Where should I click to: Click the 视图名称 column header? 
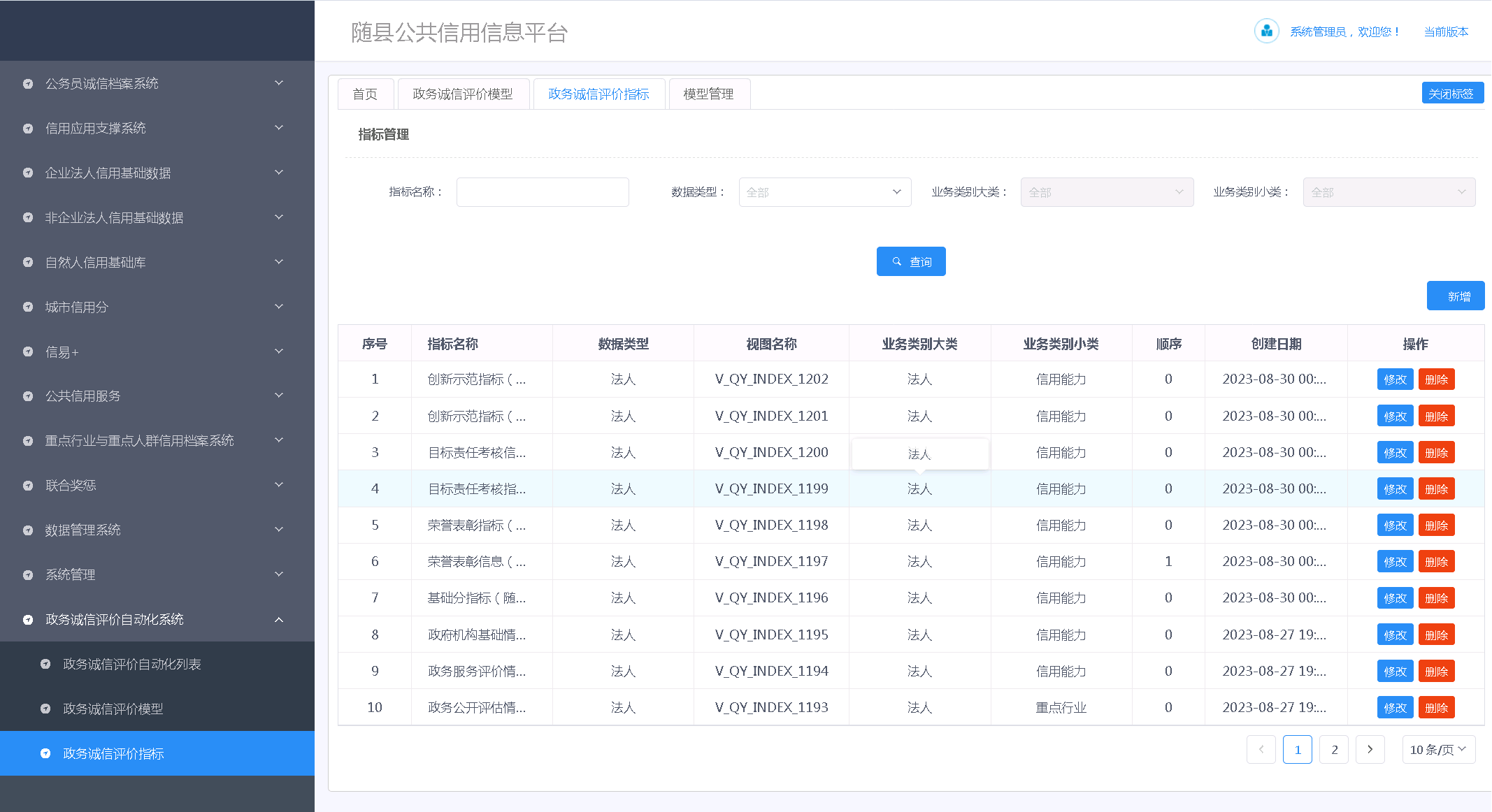click(x=771, y=344)
